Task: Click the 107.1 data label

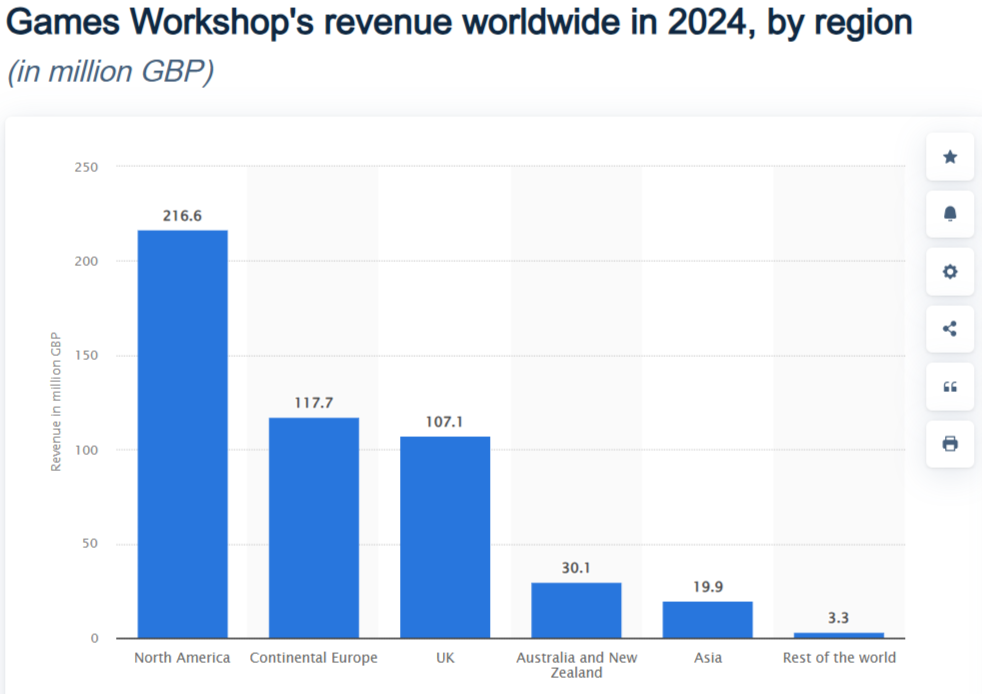Action: (445, 422)
